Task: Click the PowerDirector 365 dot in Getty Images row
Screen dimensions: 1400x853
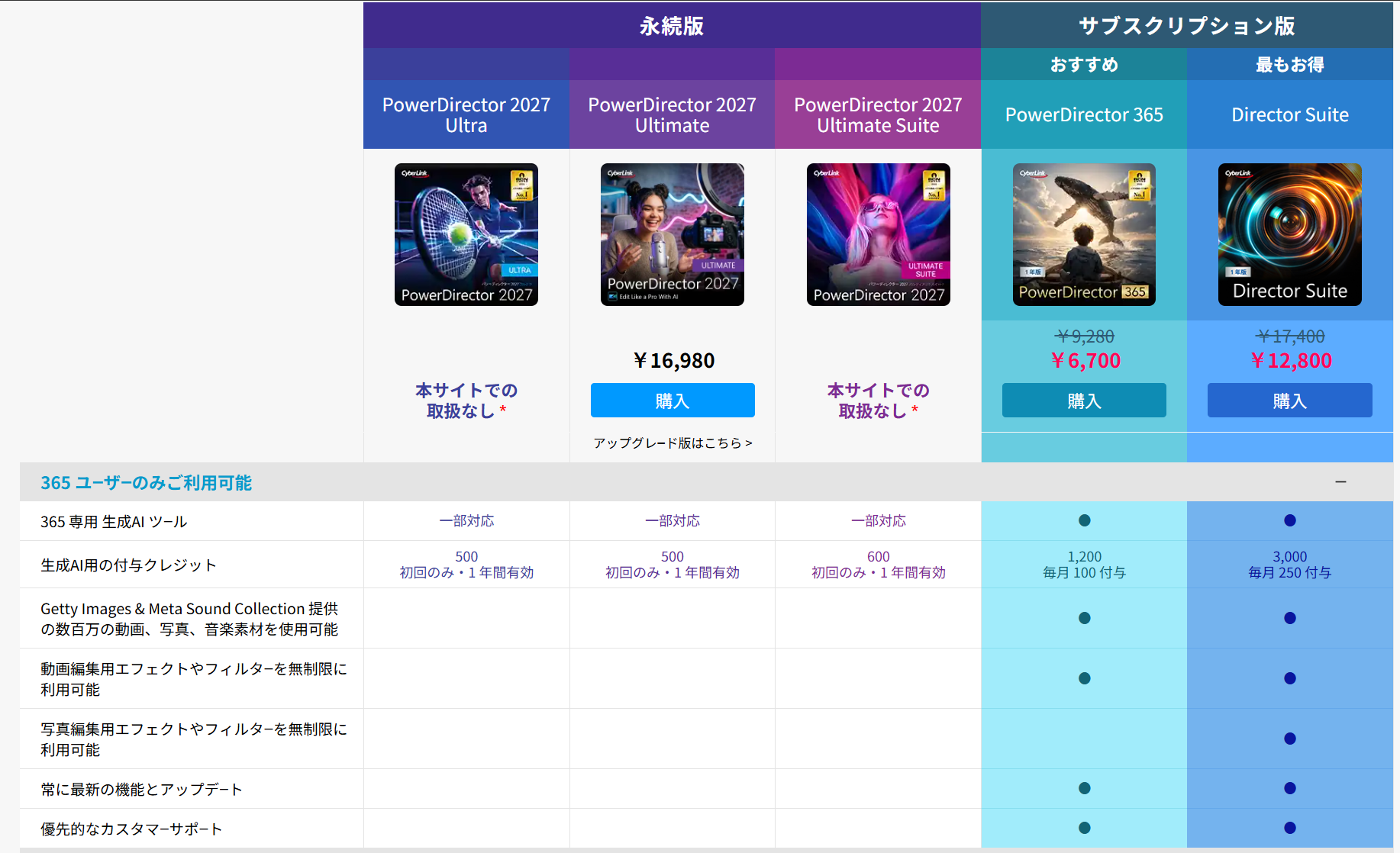Action: point(1085,618)
